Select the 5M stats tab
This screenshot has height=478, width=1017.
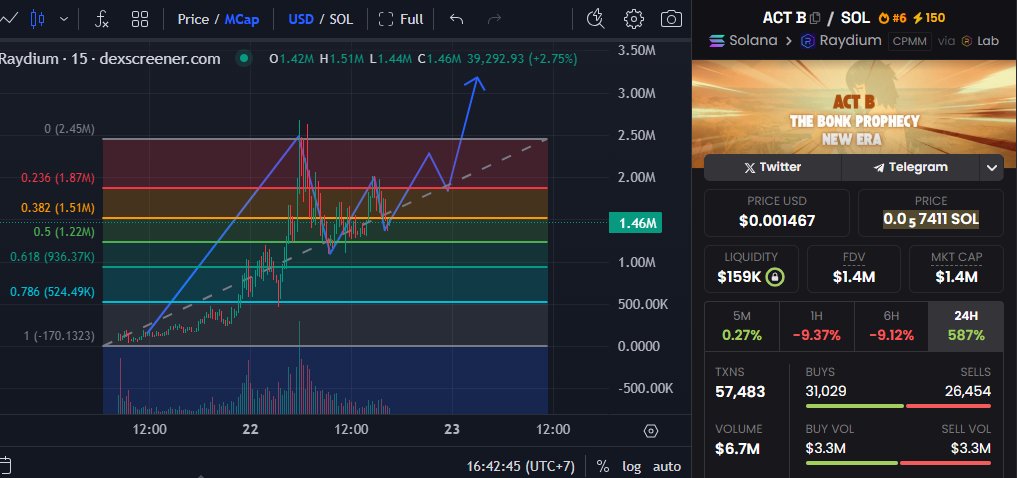(741, 326)
